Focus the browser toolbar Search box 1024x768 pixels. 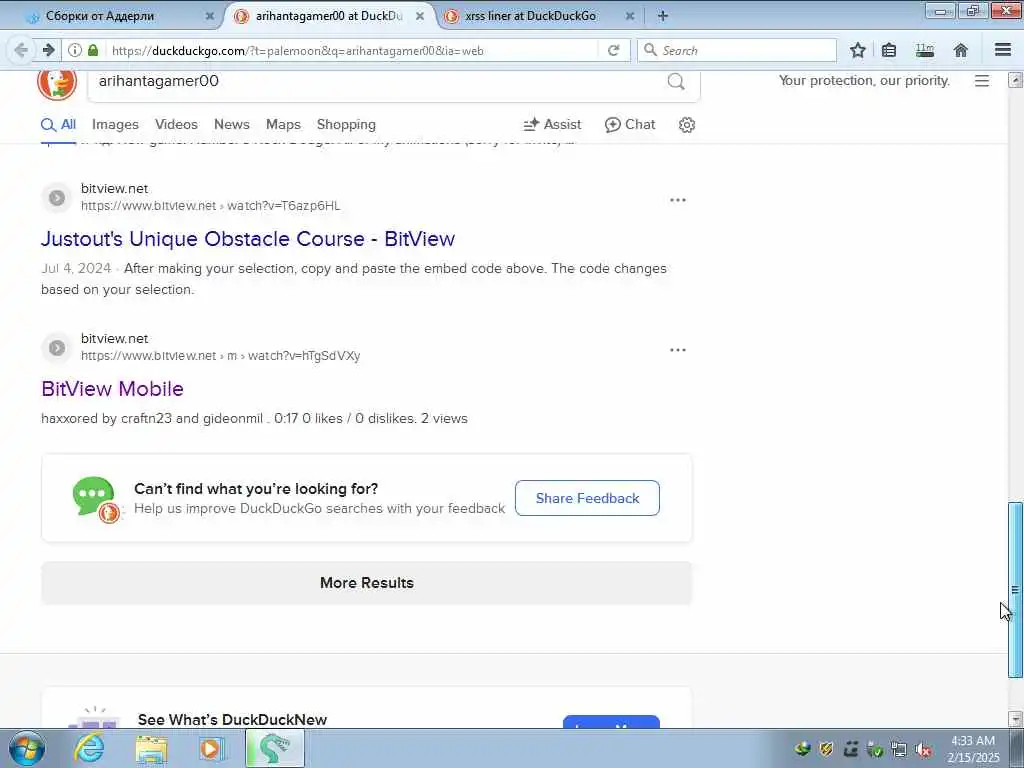(737, 50)
